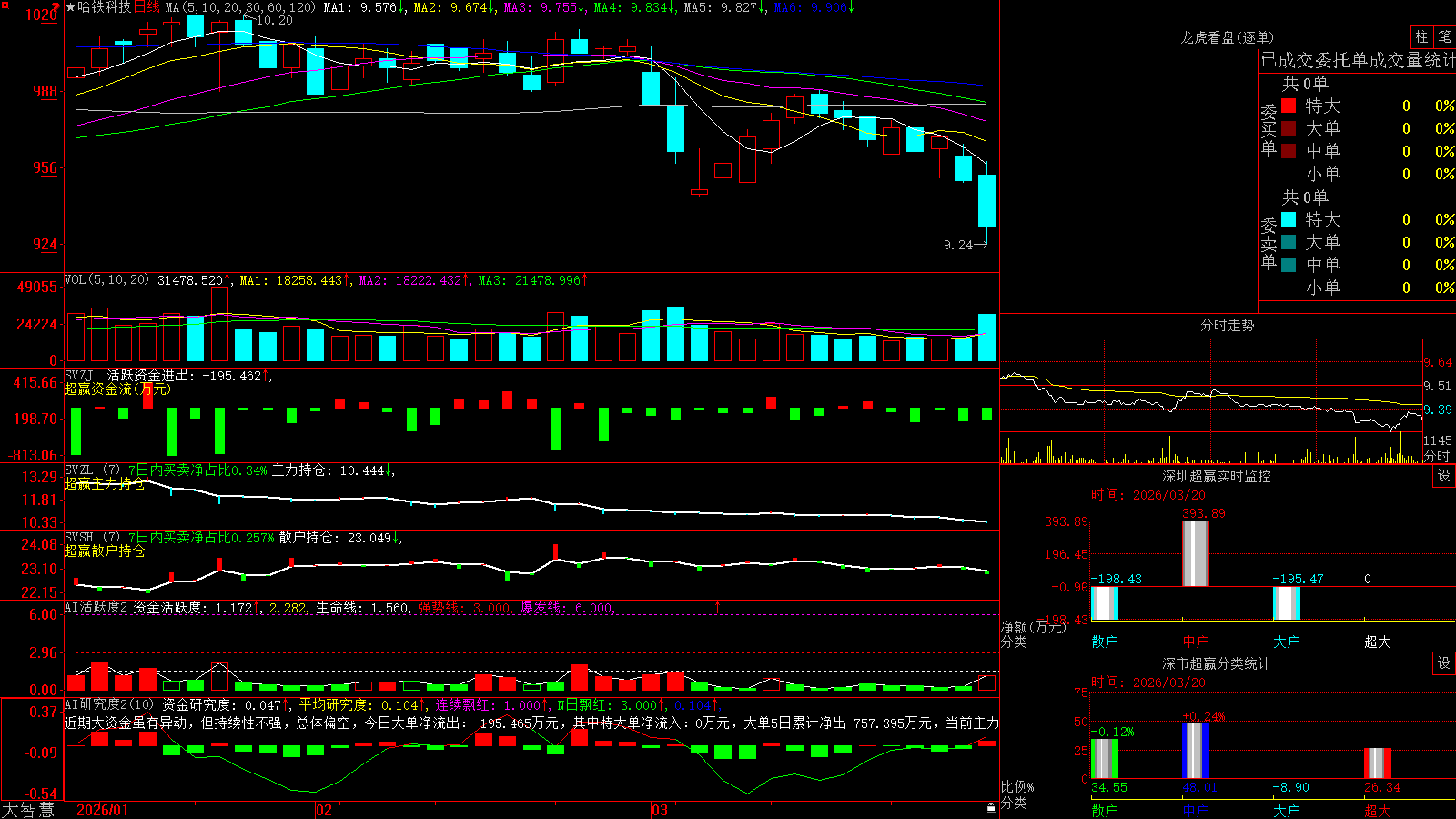Image resolution: width=1456 pixels, height=819 pixels.
Task: Click the 分时走势 panel title
Action: click(x=1227, y=325)
